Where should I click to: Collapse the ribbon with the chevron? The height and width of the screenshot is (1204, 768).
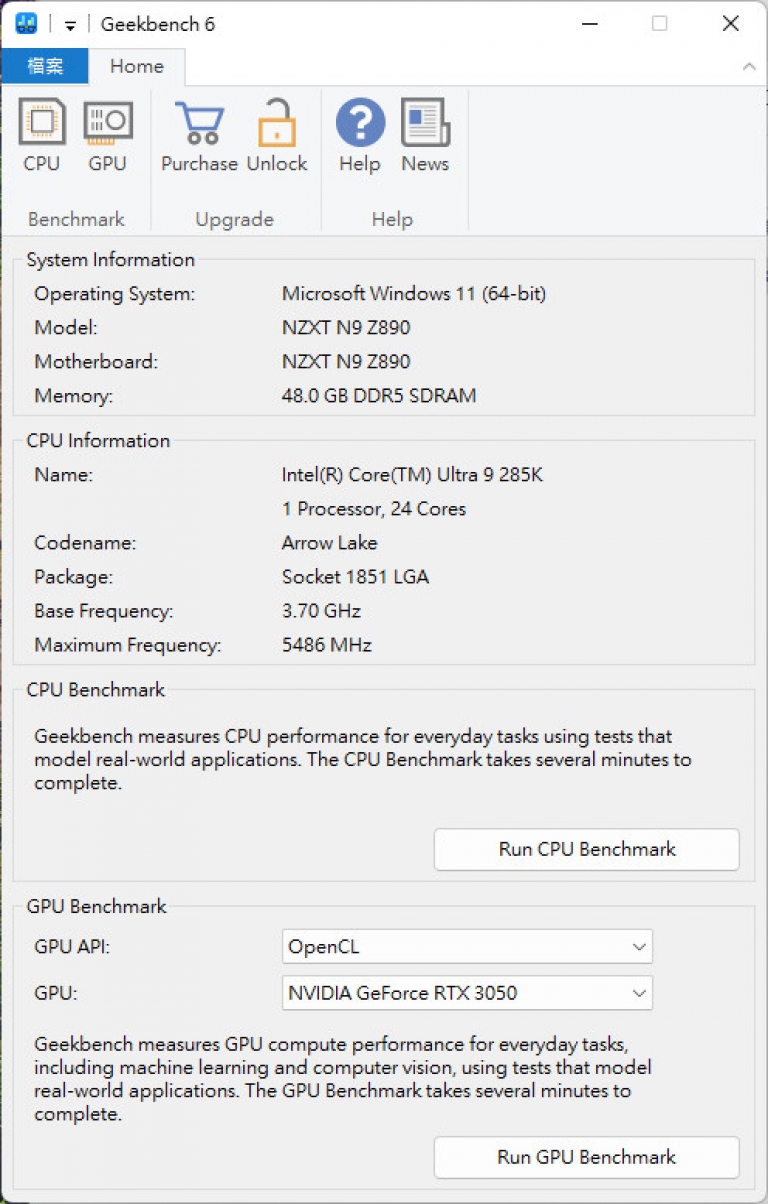[x=748, y=67]
